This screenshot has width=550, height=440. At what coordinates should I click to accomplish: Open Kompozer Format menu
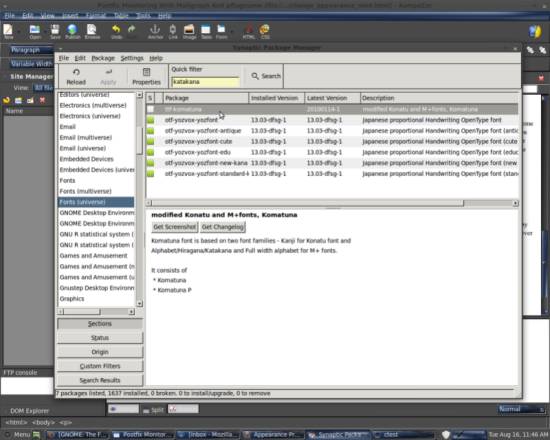point(96,15)
